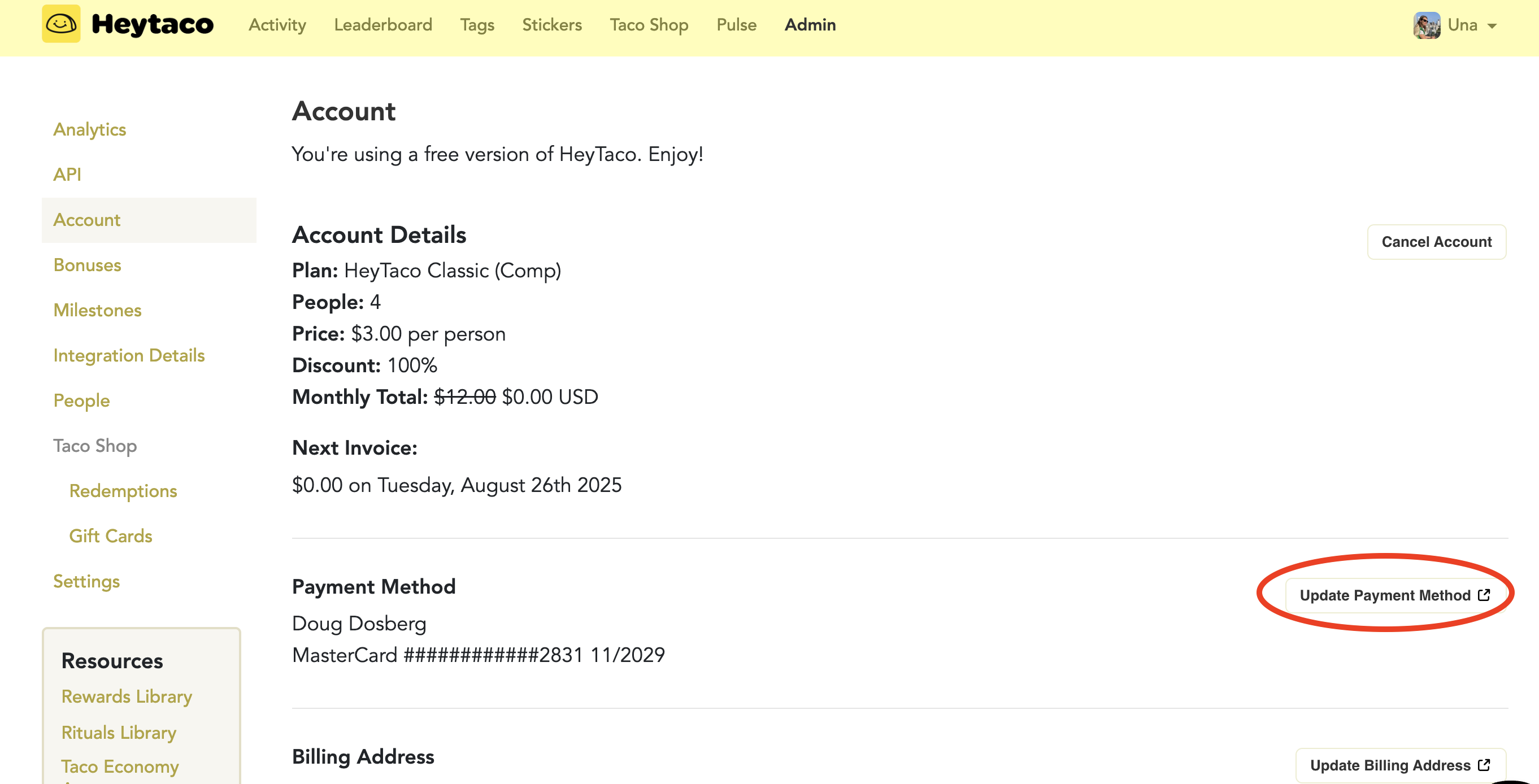This screenshot has height=784, width=1539.
Task: Open the Taco Economy resource
Action: pos(120,766)
